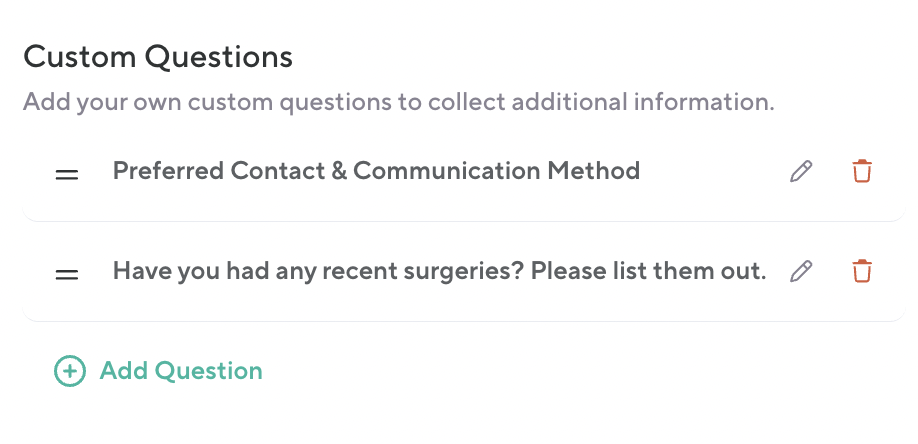Click pencil icon for recent surgeries question

pos(801,271)
